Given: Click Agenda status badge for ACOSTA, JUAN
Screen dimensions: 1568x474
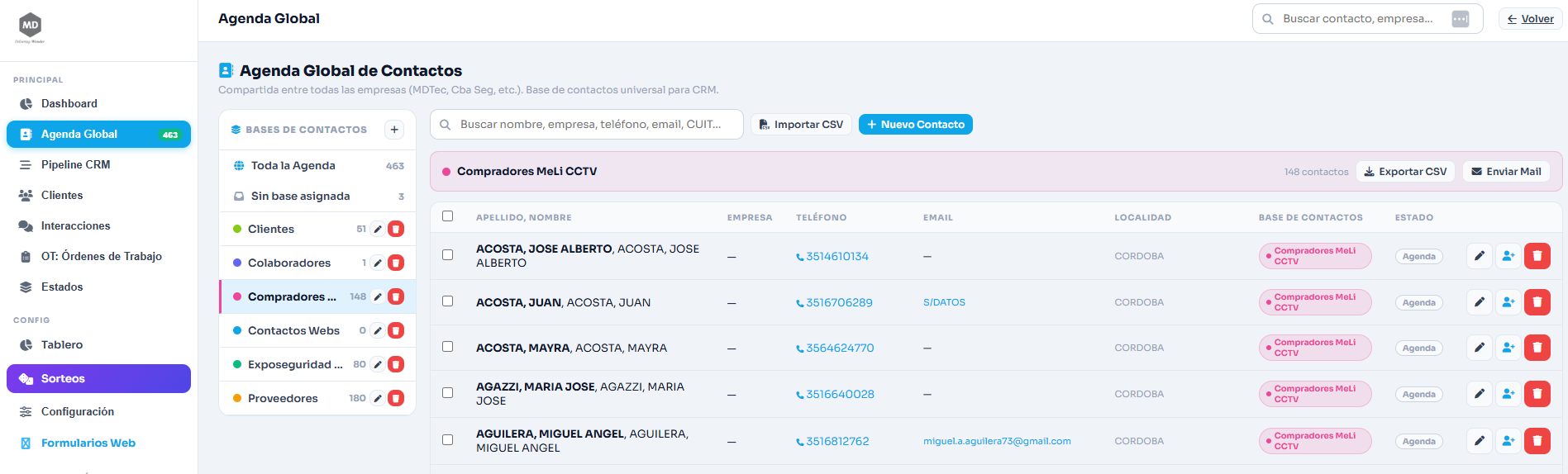Looking at the screenshot, I should pyautogui.click(x=1418, y=302).
